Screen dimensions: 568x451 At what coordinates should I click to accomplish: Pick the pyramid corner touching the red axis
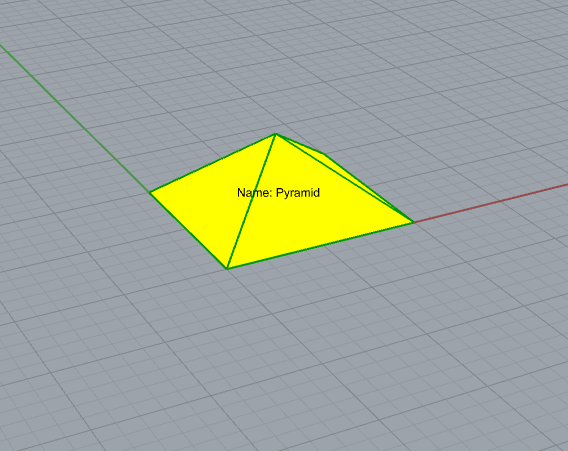pyautogui.click(x=413, y=222)
